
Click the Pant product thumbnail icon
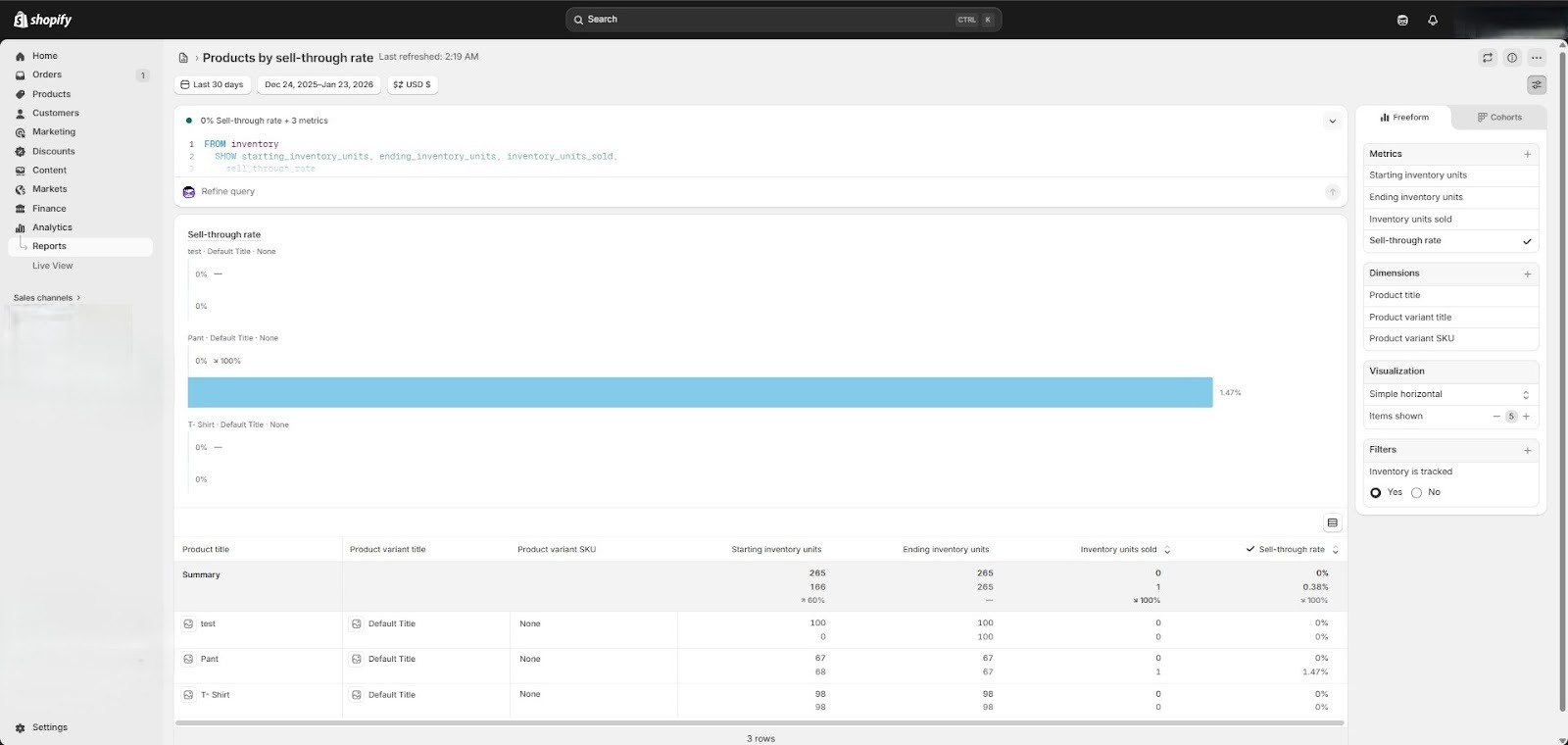188,659
